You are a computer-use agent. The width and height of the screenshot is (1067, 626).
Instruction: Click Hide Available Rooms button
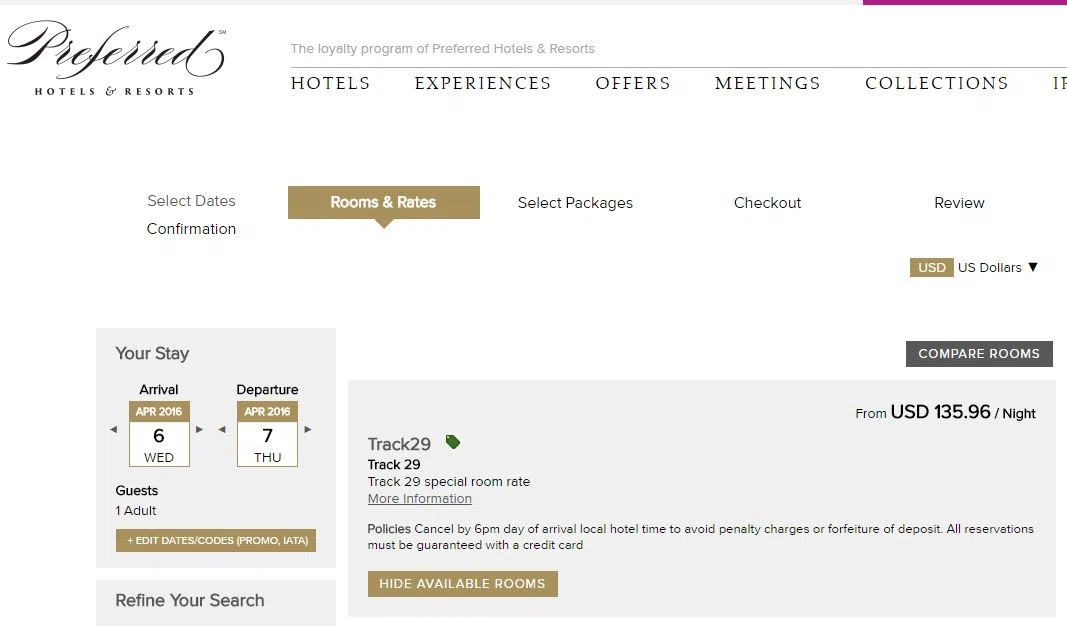463,584
